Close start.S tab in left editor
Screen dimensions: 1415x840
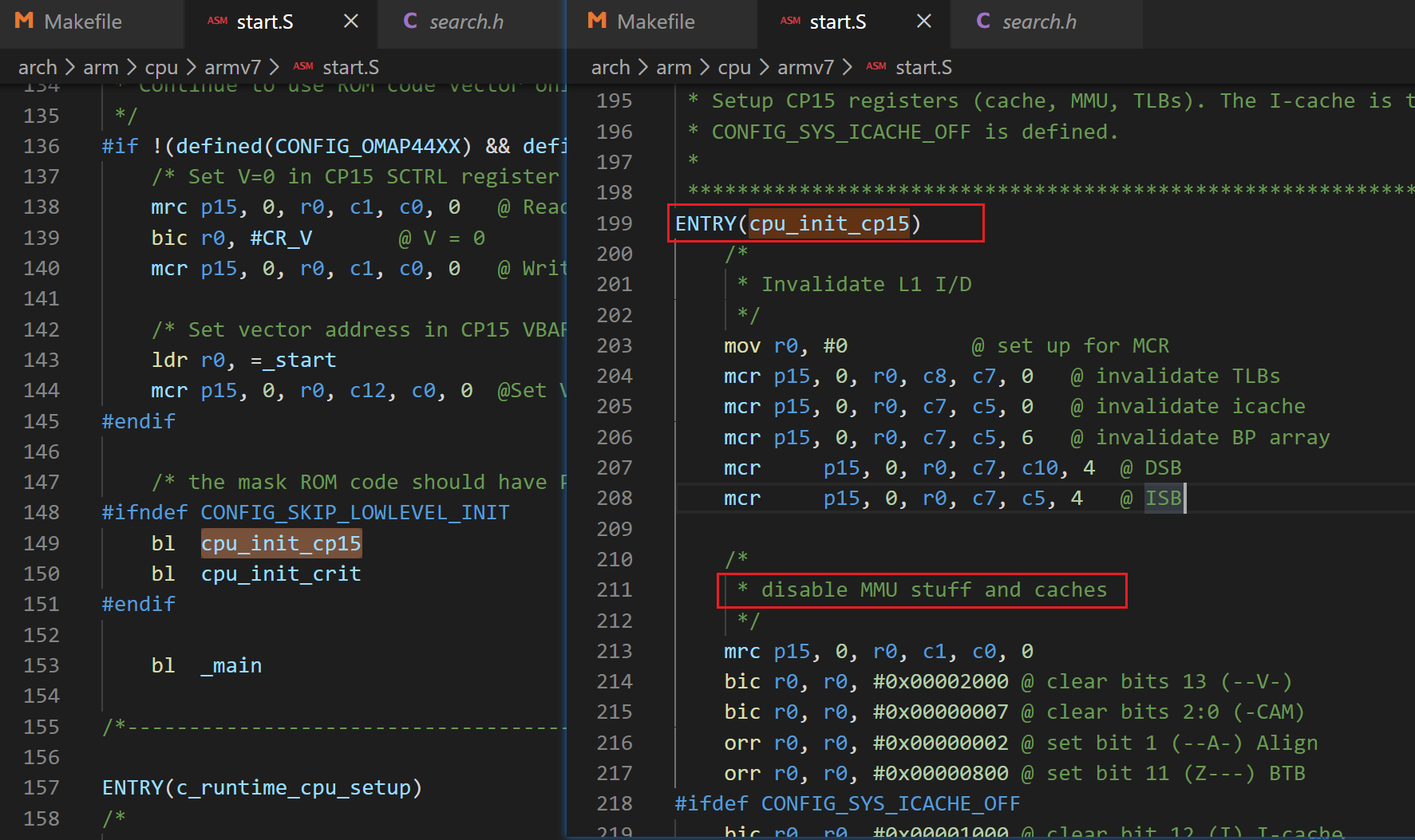351,22
